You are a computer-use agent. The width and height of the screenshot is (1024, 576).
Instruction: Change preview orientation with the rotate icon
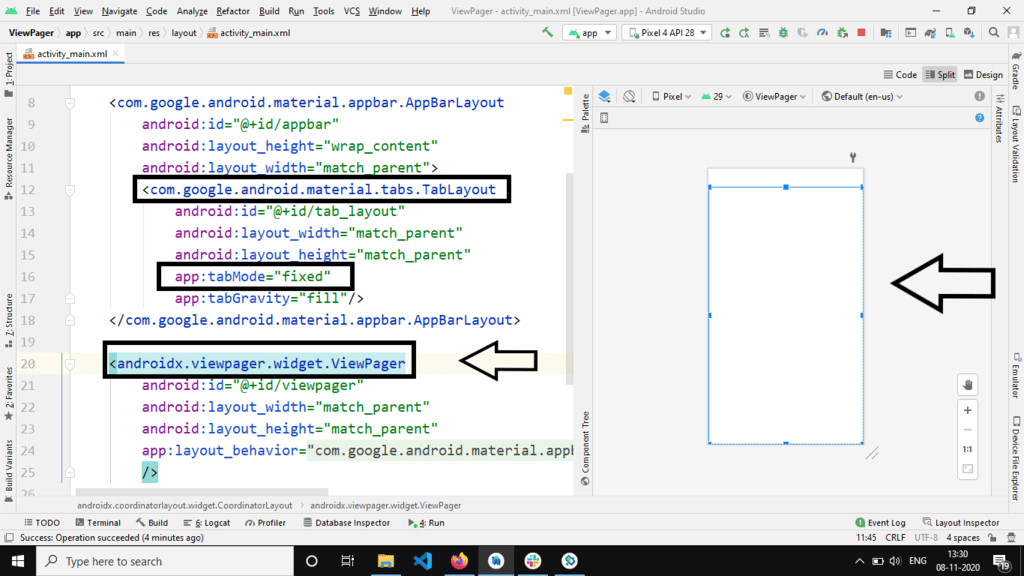point(631,95)
